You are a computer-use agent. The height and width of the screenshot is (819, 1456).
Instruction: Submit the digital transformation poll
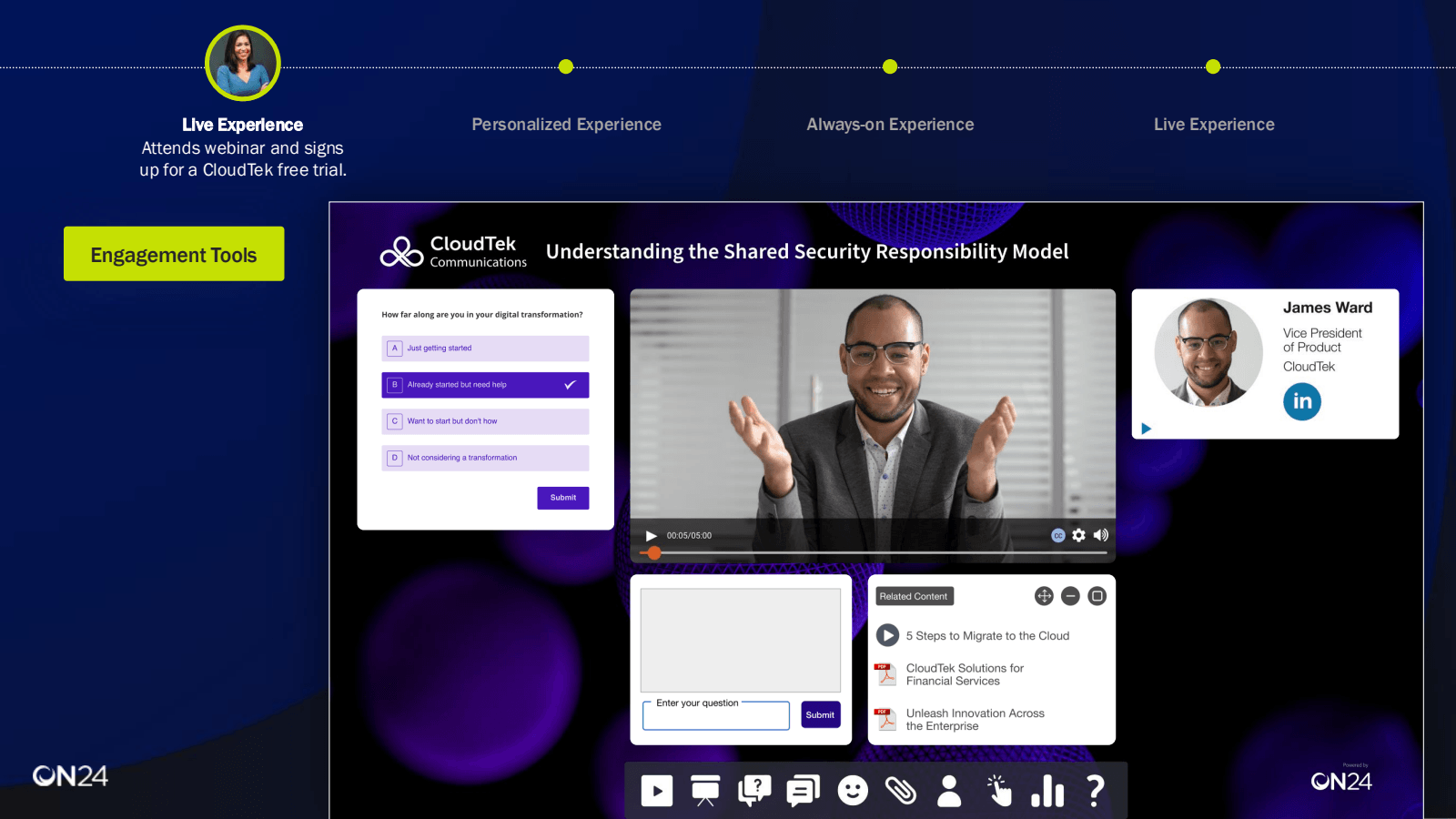point(563,498)
